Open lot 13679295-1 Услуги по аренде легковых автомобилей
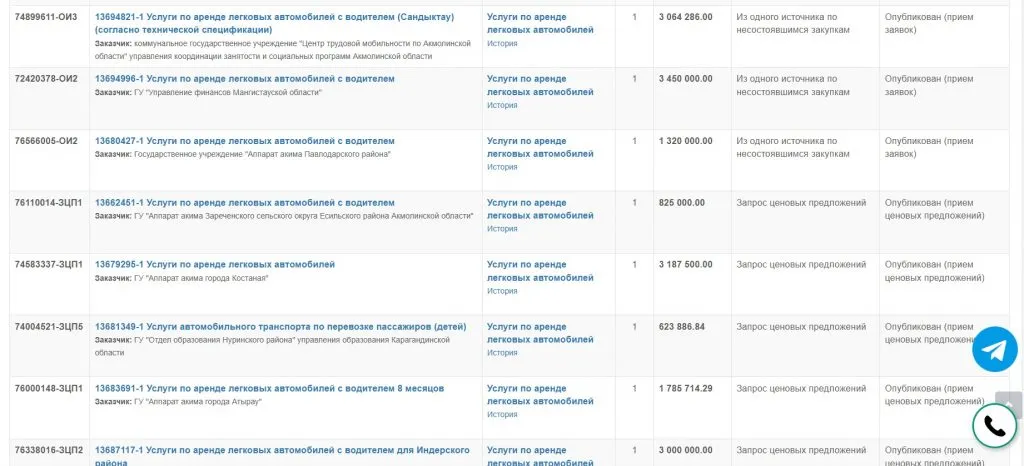Image resolution: width=1024 pixels, height=466 pixels. (x=215, y=265)
